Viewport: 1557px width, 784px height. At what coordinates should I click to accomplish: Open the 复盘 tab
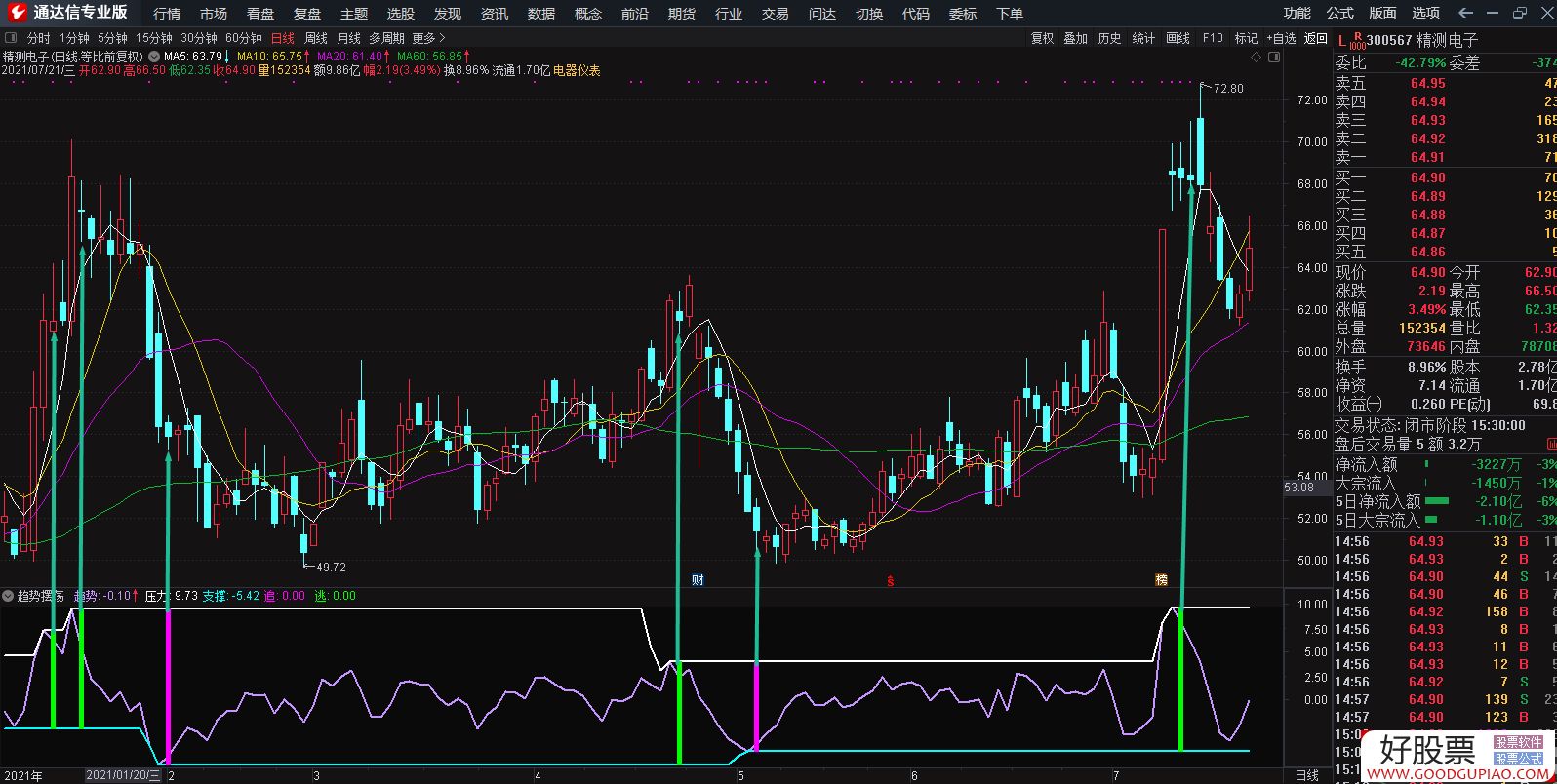point(307,14)
